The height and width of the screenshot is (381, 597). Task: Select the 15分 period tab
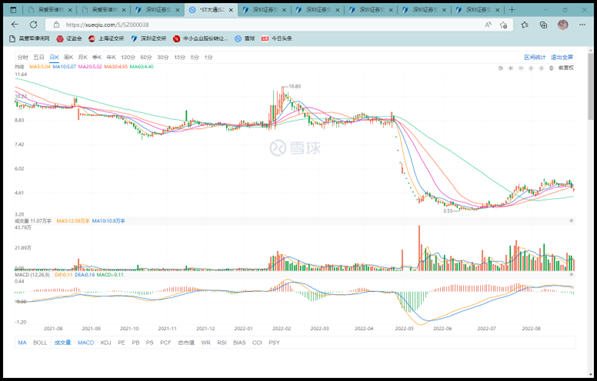click(x=179, y=57)
